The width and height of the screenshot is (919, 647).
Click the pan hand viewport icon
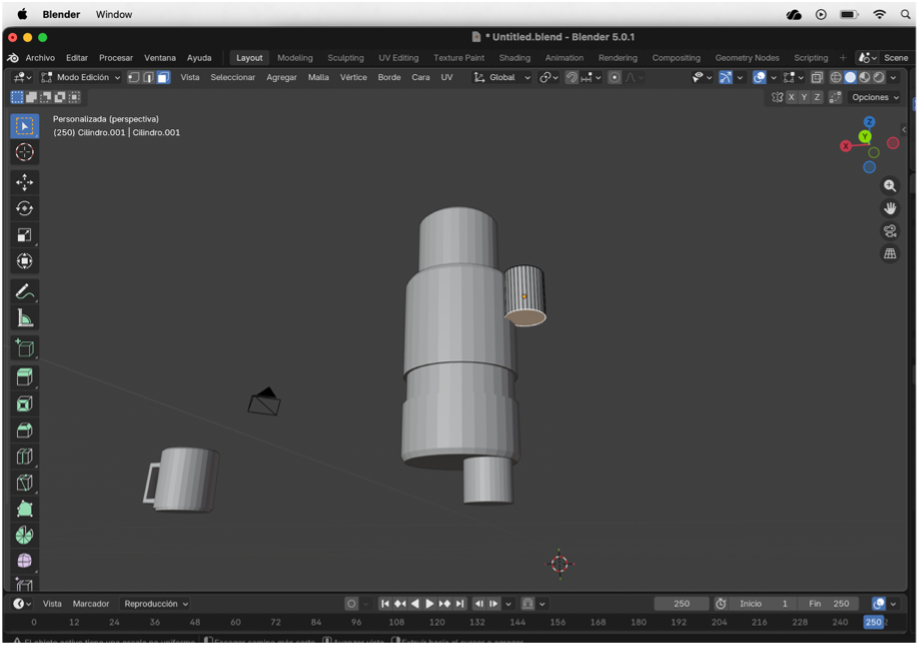[x=889, y=208]
